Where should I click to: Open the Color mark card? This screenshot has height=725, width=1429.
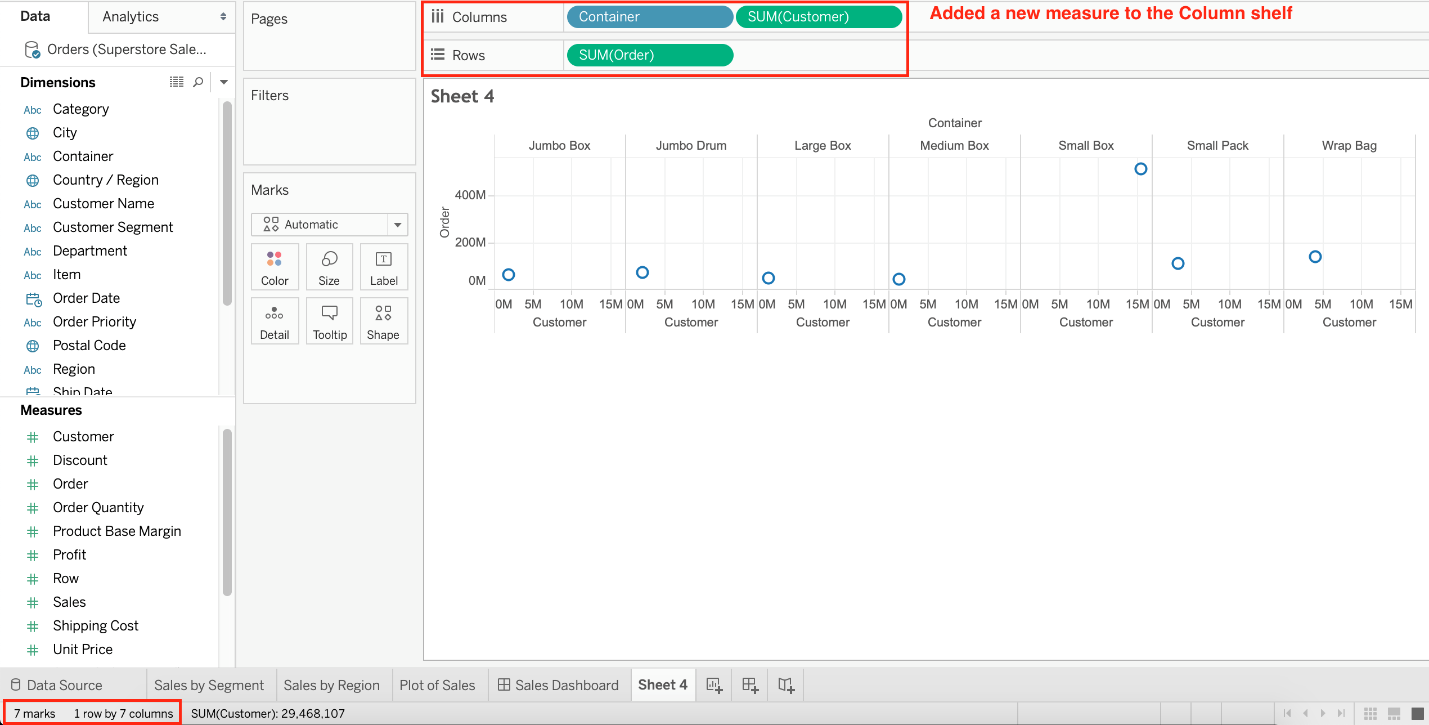[x=275, y=267]
